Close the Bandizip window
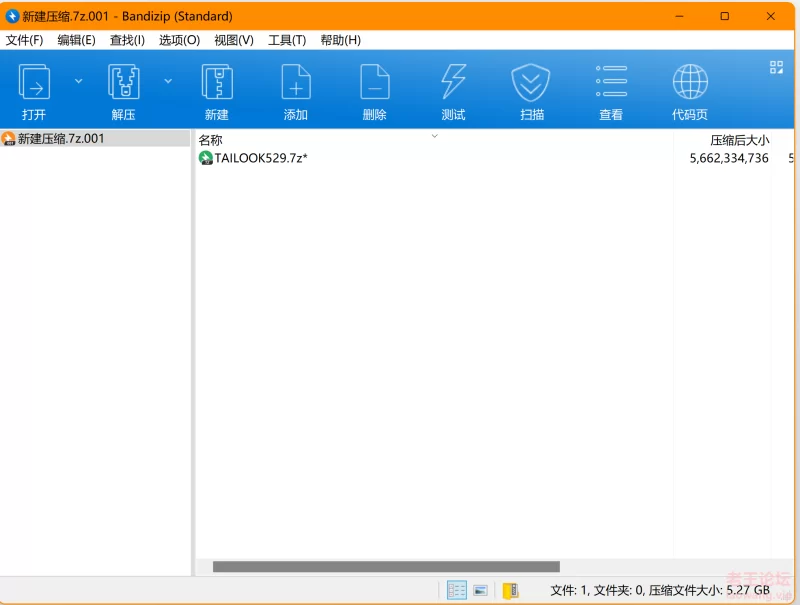 tap(770, 16)
